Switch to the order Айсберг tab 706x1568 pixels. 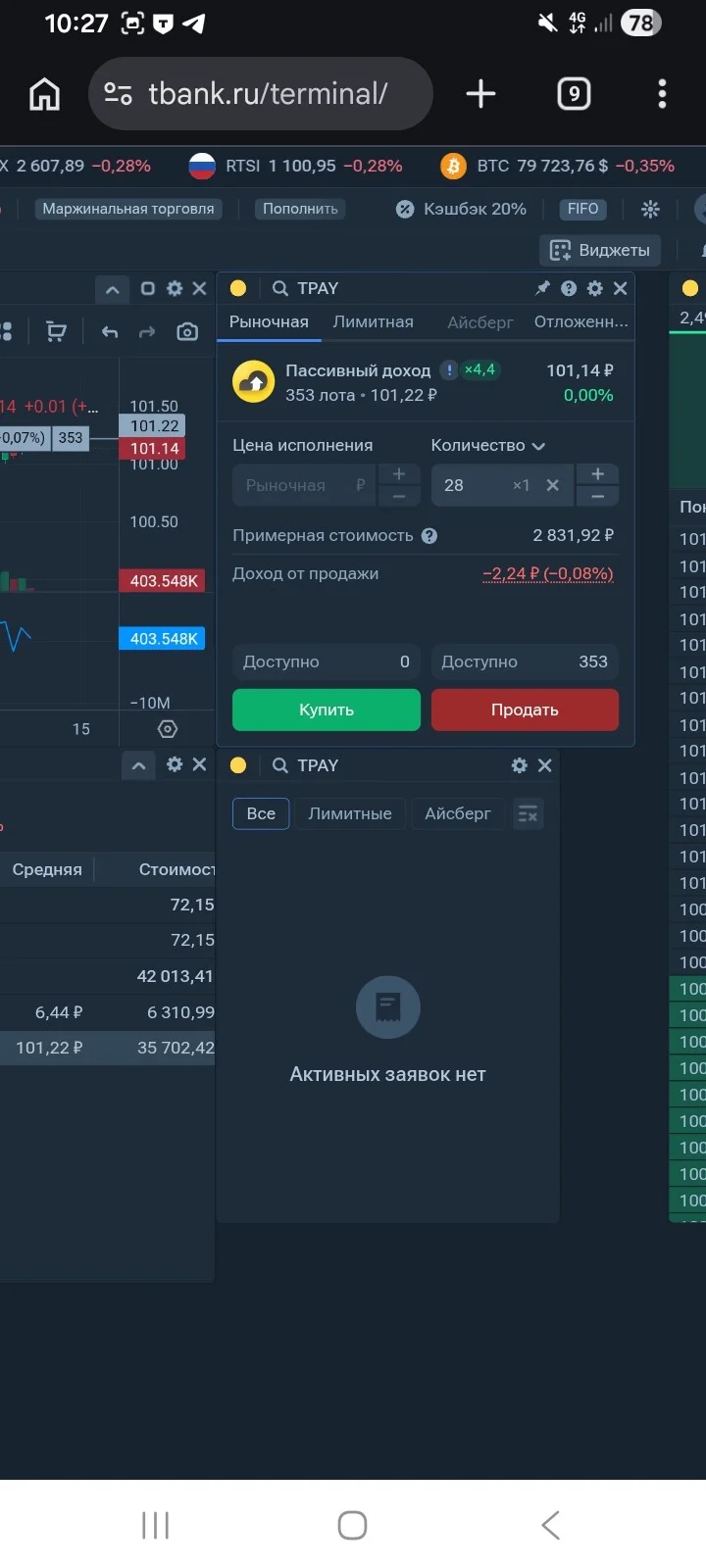480,321
